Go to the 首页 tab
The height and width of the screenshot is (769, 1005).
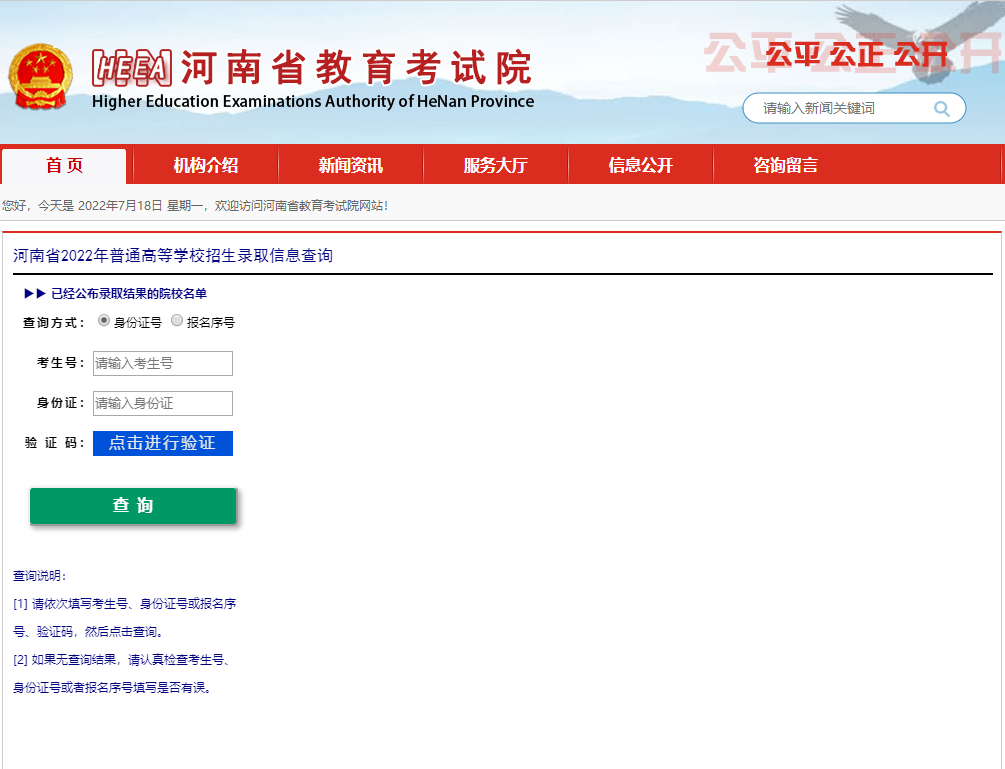coord(64,166)
